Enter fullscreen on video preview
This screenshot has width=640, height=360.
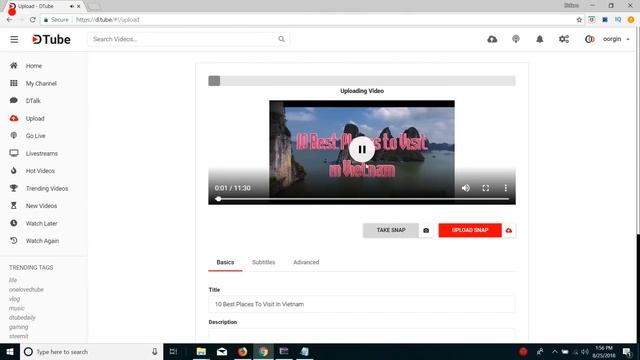tap(486, 188)
